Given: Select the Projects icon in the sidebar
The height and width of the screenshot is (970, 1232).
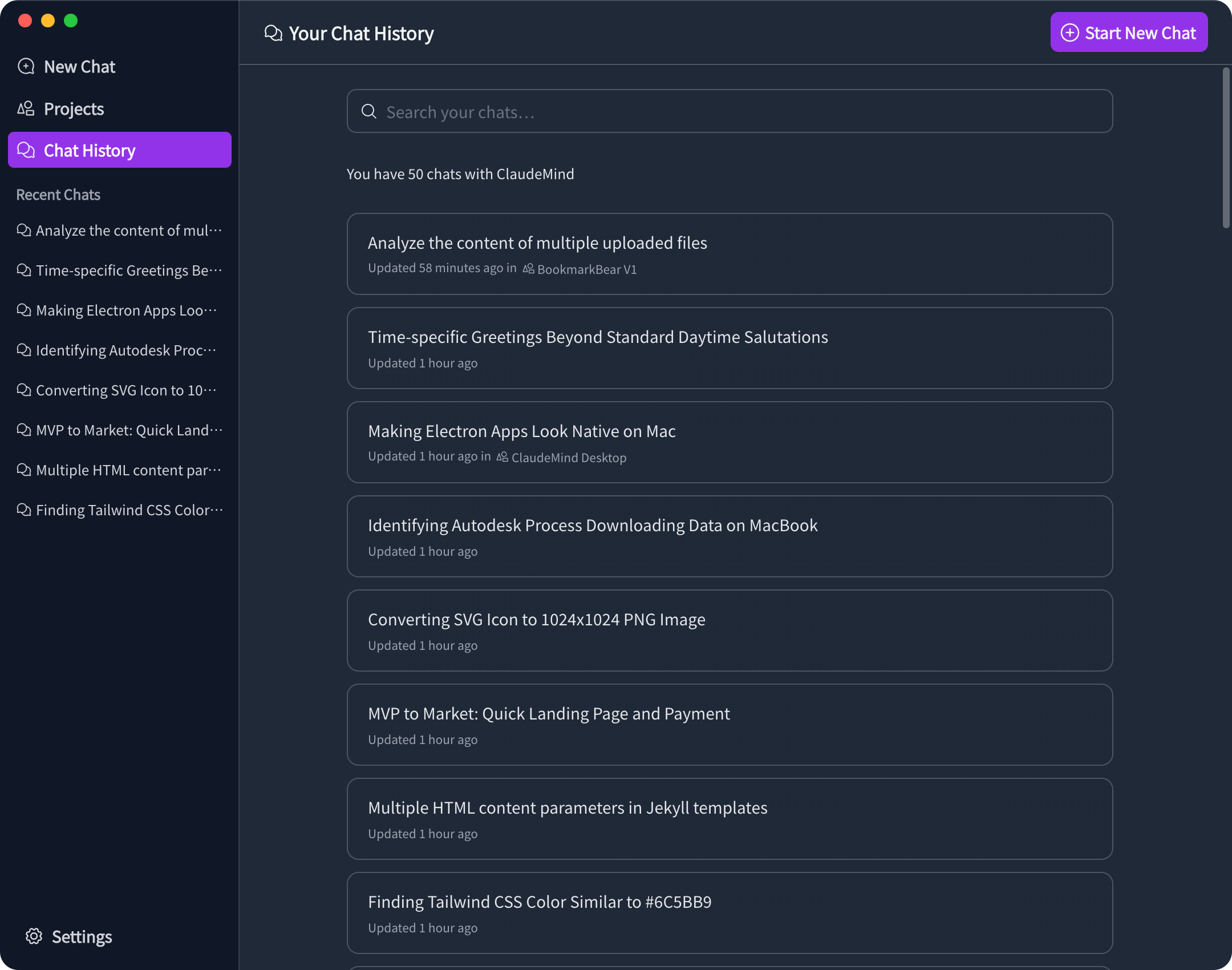Looking at the screenshot, I should coord(26,108).
